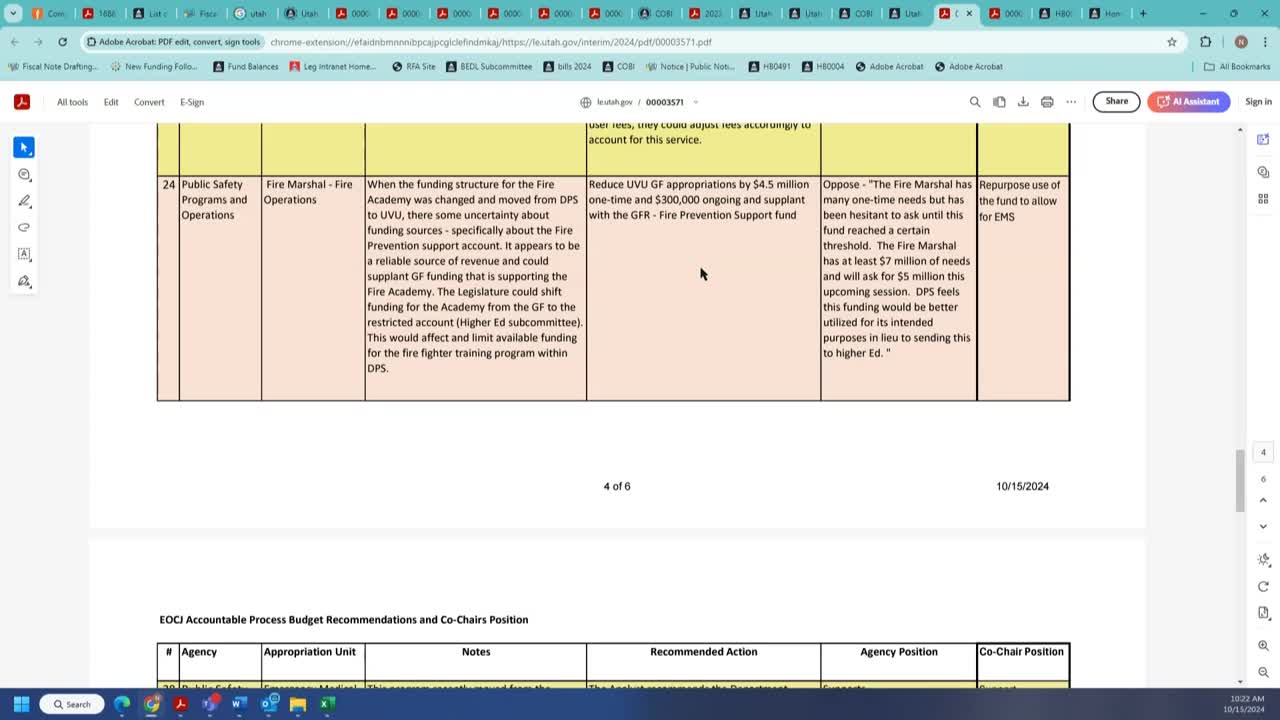Viewport: 1280px width, 720px height.
Task: Click the 'Repurpose use of the fund' cell
Action: point(1023,288)
